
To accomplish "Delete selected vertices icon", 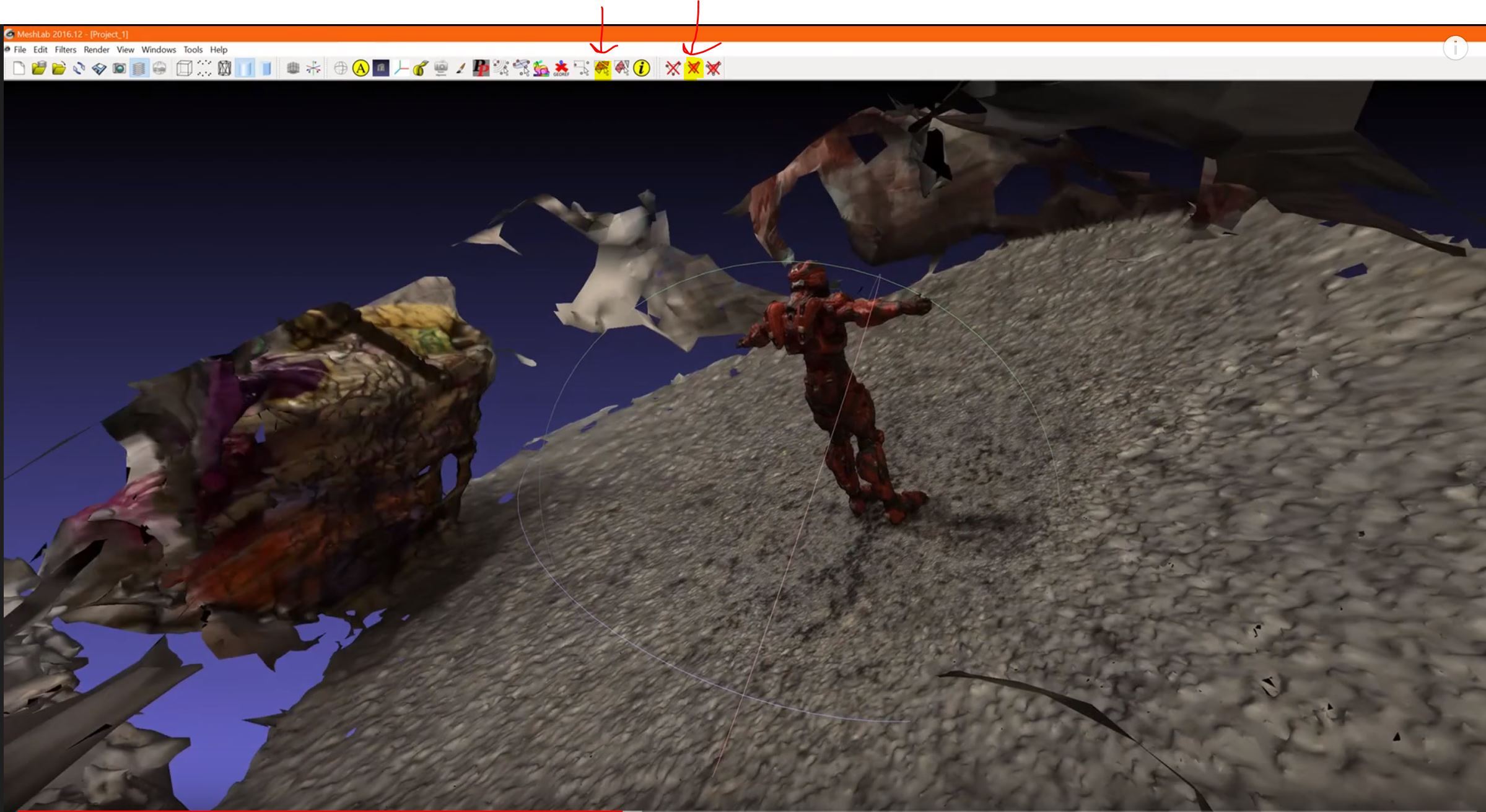I will 673,68.
